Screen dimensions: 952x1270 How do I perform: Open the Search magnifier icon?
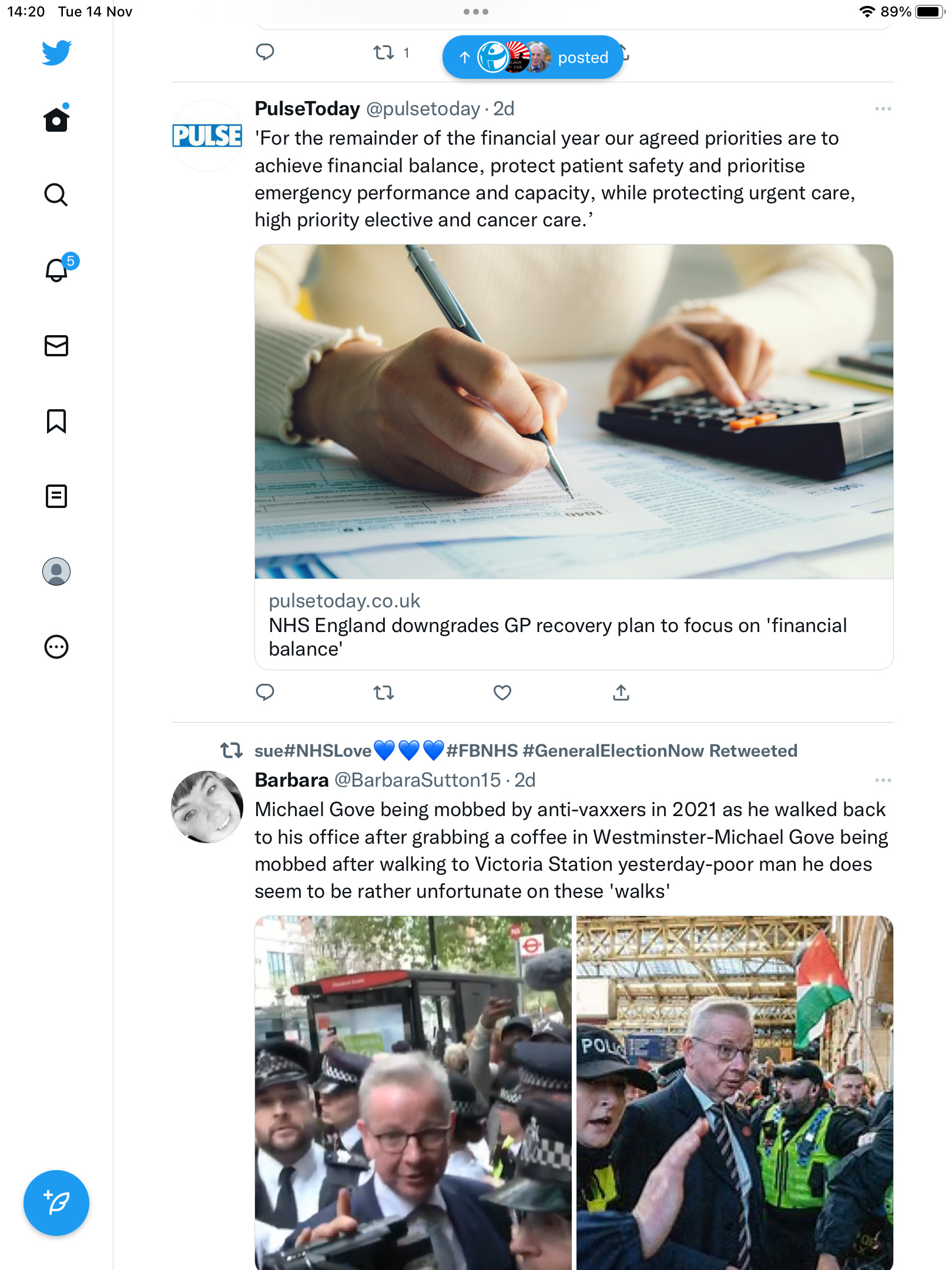coord(56,195)
